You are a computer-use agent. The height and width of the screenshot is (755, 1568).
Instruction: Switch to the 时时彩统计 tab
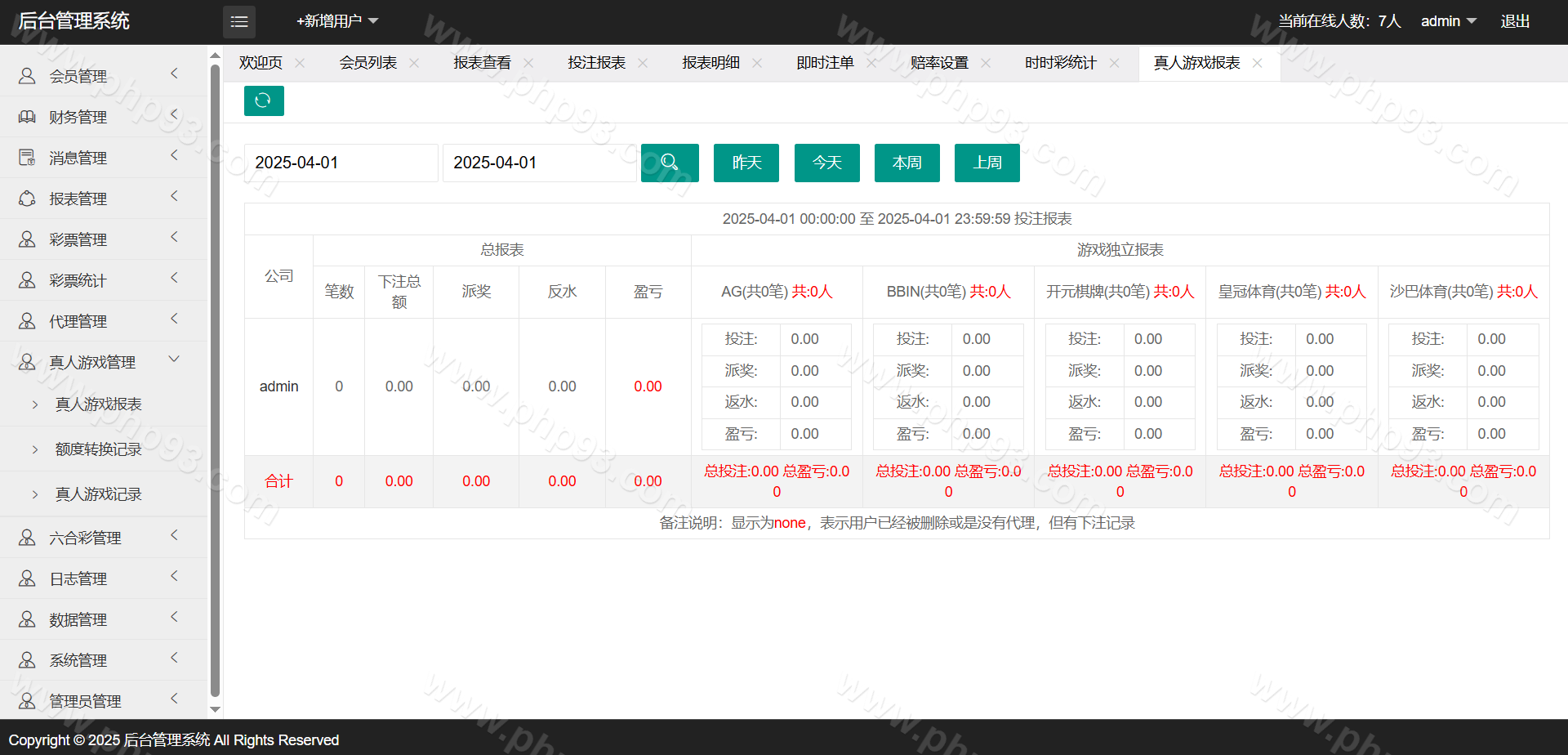pyautogui.click(x=1060, y=63)
